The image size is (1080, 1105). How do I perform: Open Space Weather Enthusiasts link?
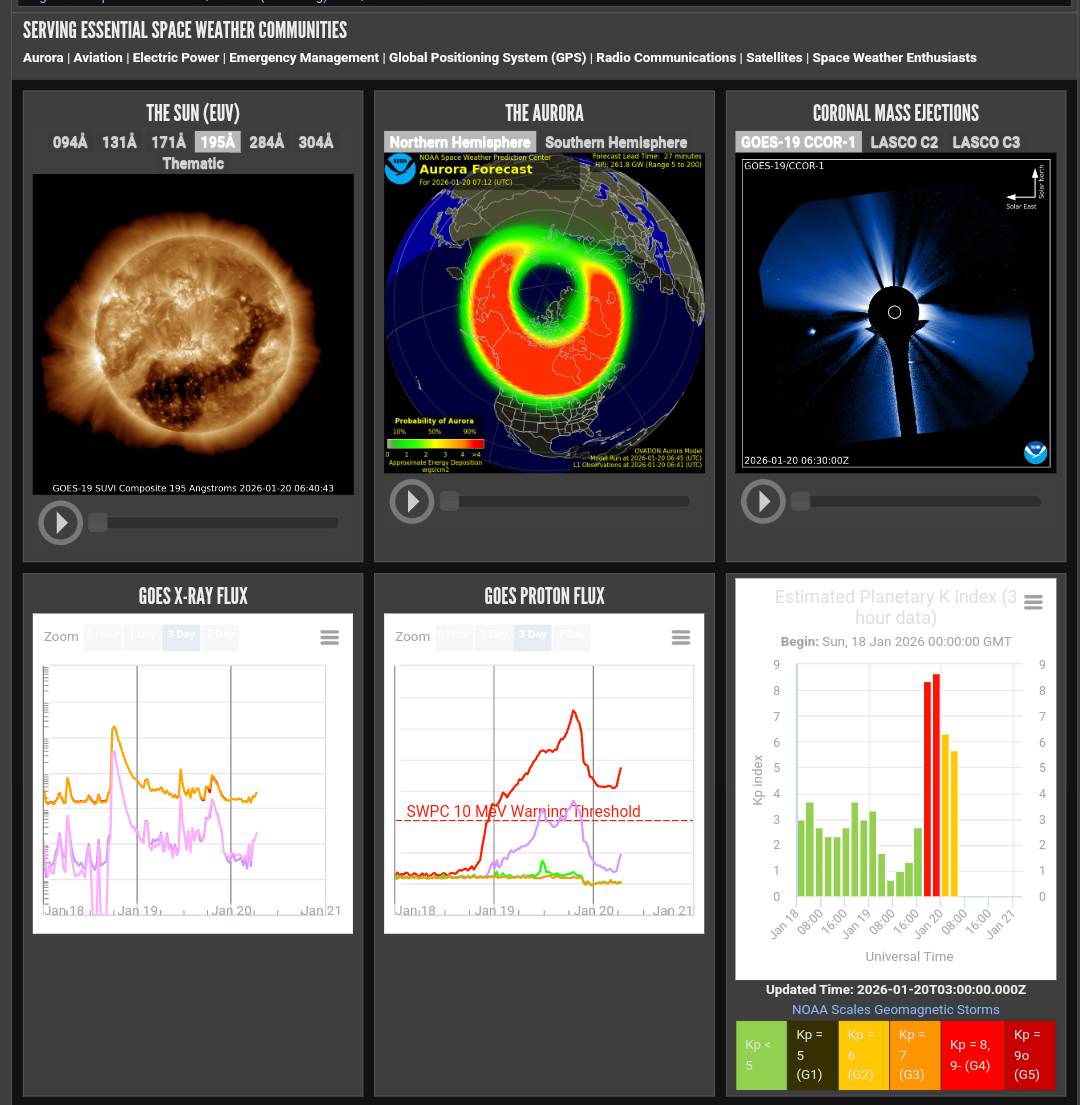click(894, 58)
